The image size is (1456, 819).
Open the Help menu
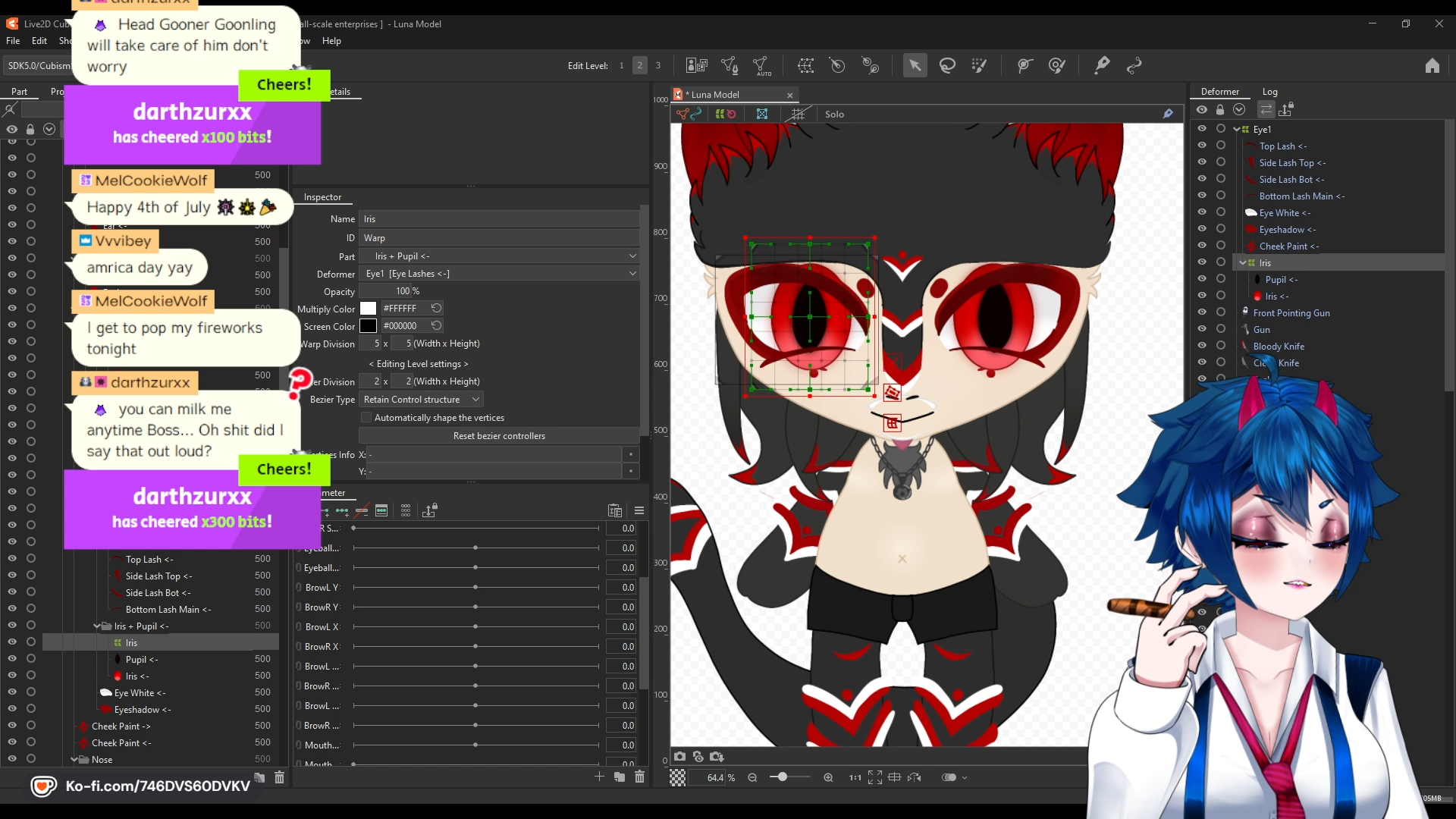coord(331,41)
